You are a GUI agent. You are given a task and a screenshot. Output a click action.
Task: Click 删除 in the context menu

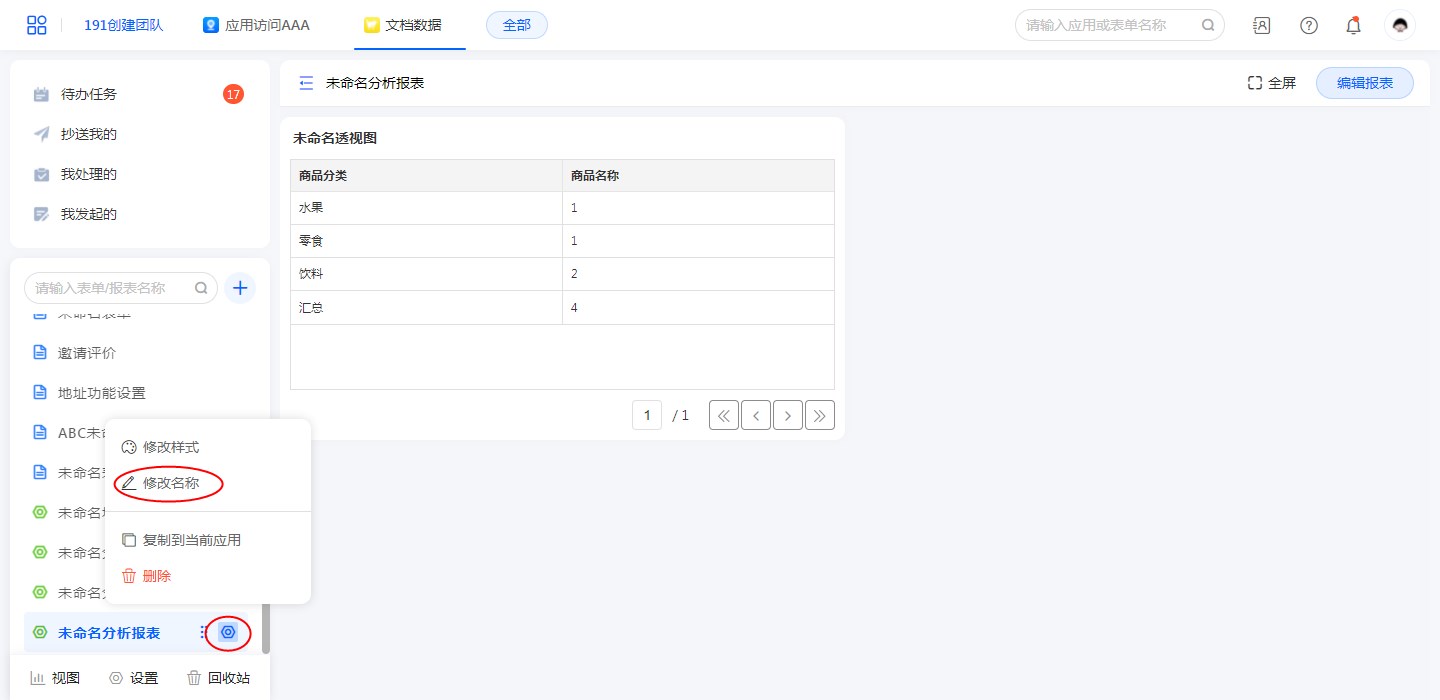[x=156, y=576]
